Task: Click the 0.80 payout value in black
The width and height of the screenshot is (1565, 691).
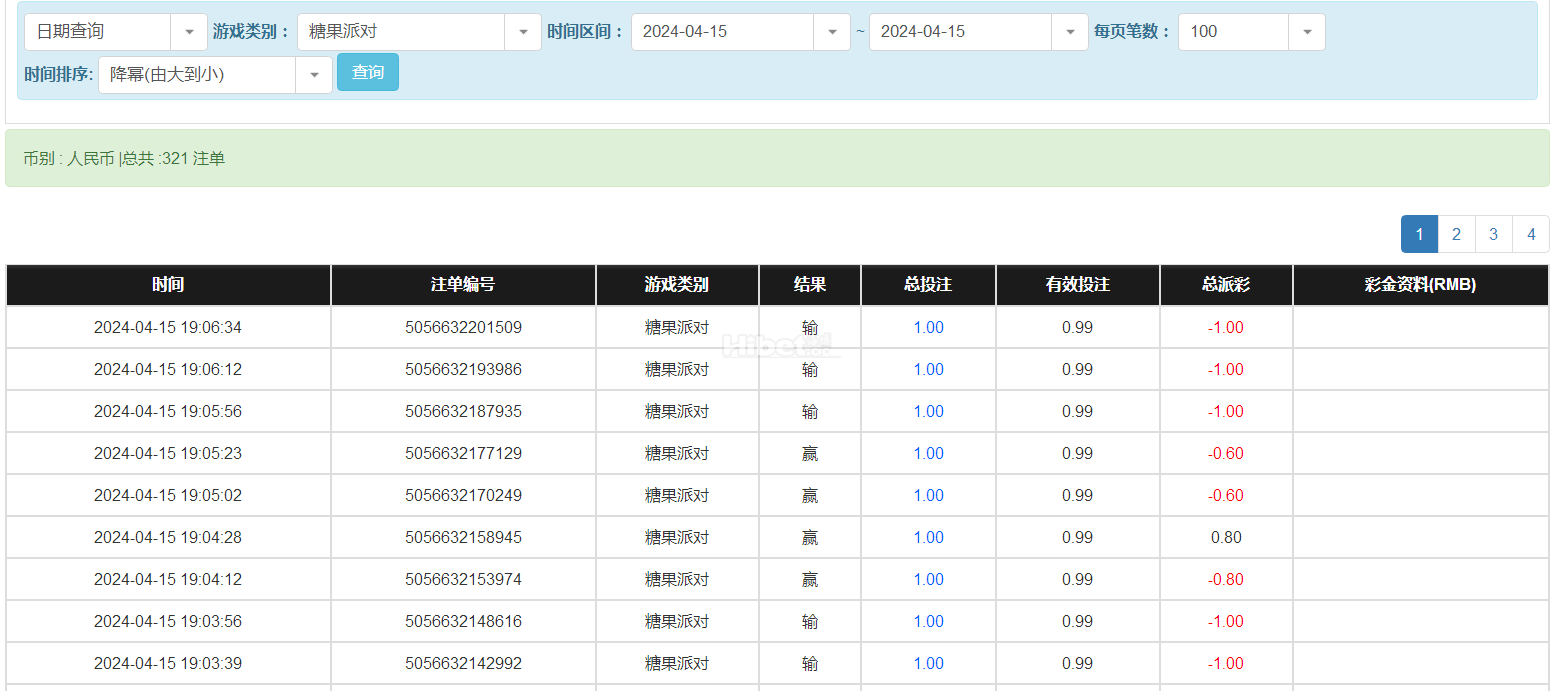Action: pyautogui.click(x=1226, y=538)
